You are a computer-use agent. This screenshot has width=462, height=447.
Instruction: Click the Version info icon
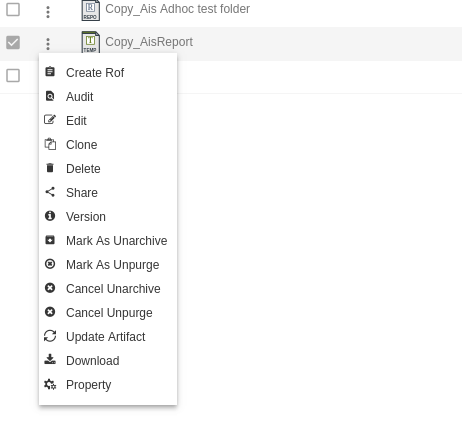click(50, 216)
